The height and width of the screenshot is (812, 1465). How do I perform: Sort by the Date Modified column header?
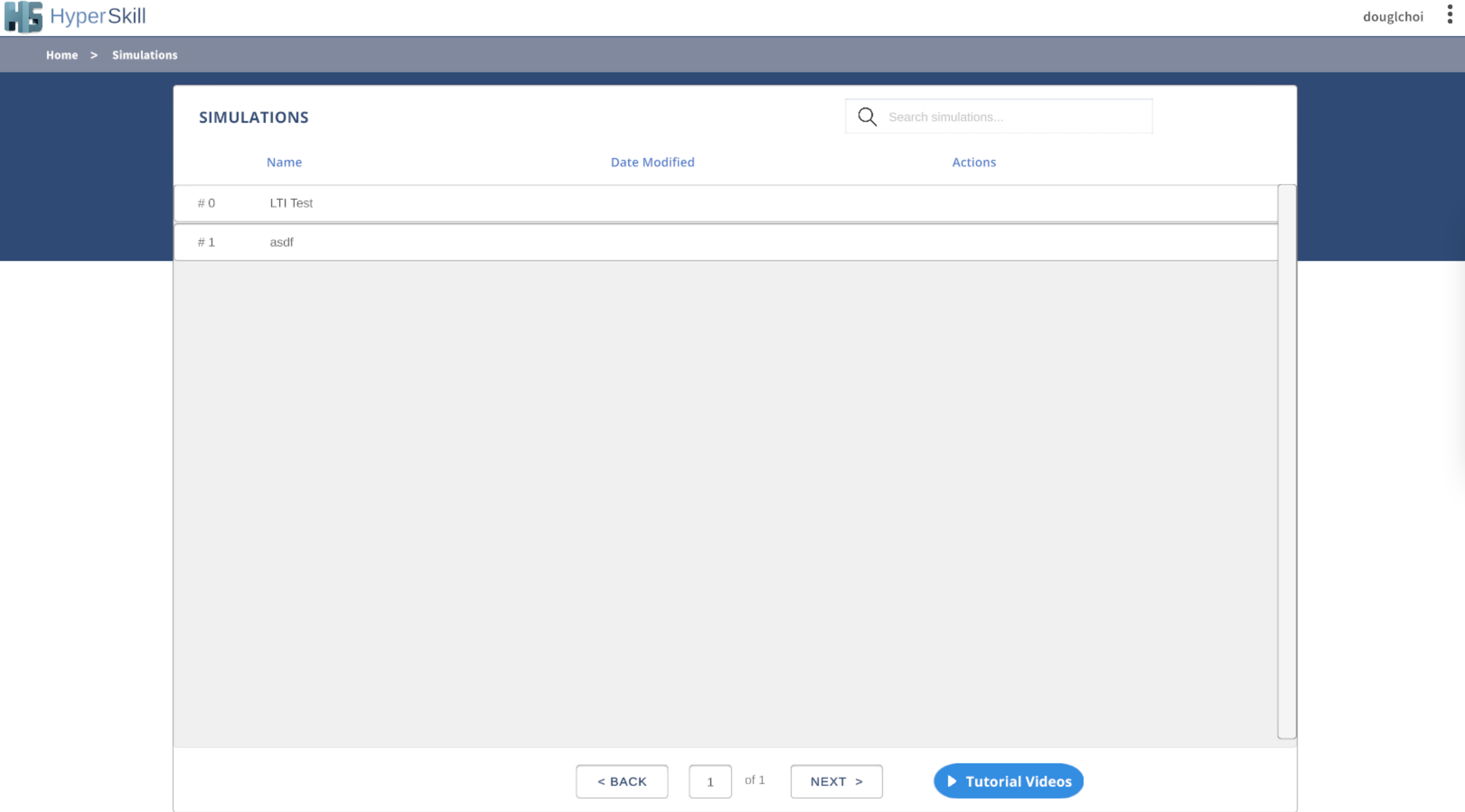(x=653, y=163)
